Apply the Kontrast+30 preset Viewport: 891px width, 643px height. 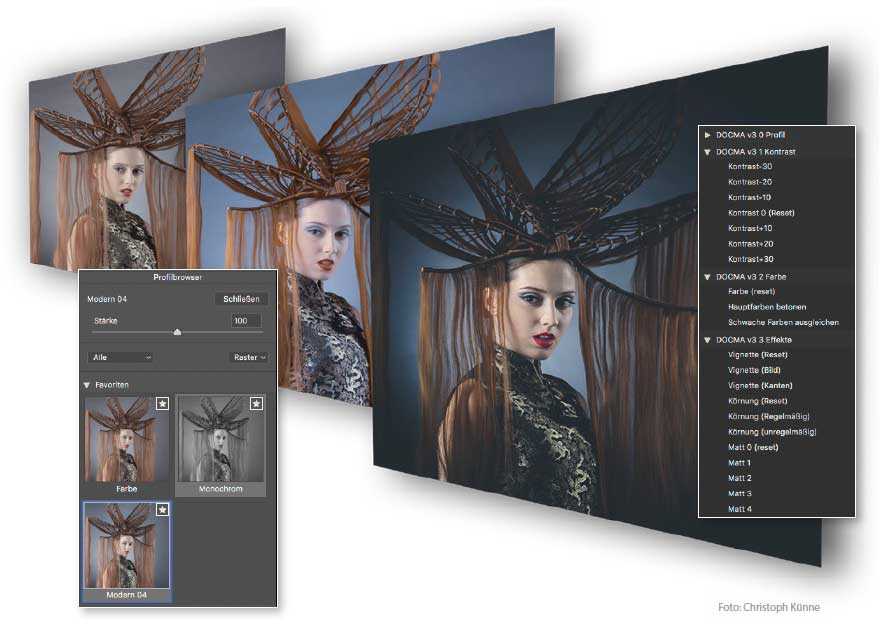coord(751,259)
